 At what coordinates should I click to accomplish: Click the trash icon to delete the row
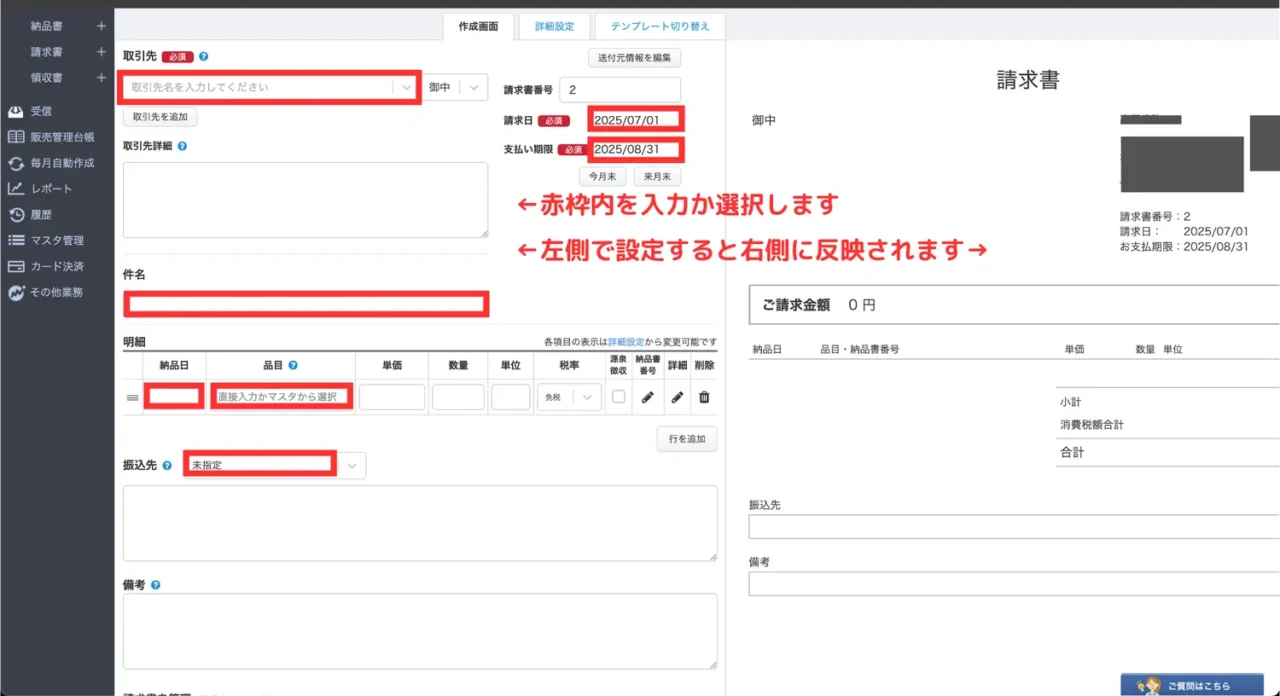coord(704,397)
